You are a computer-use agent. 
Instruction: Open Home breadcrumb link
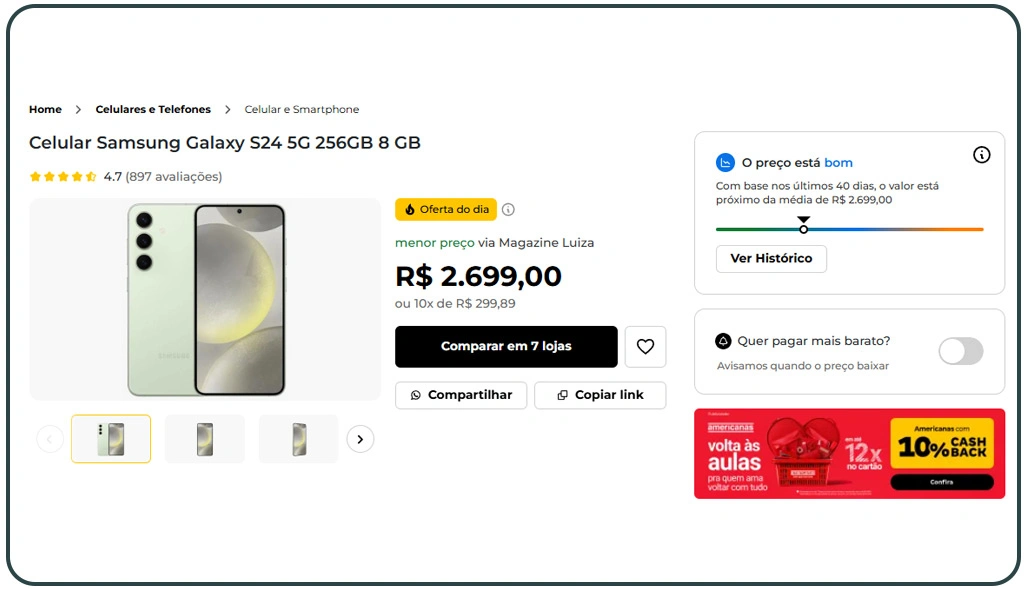point(45,110)
